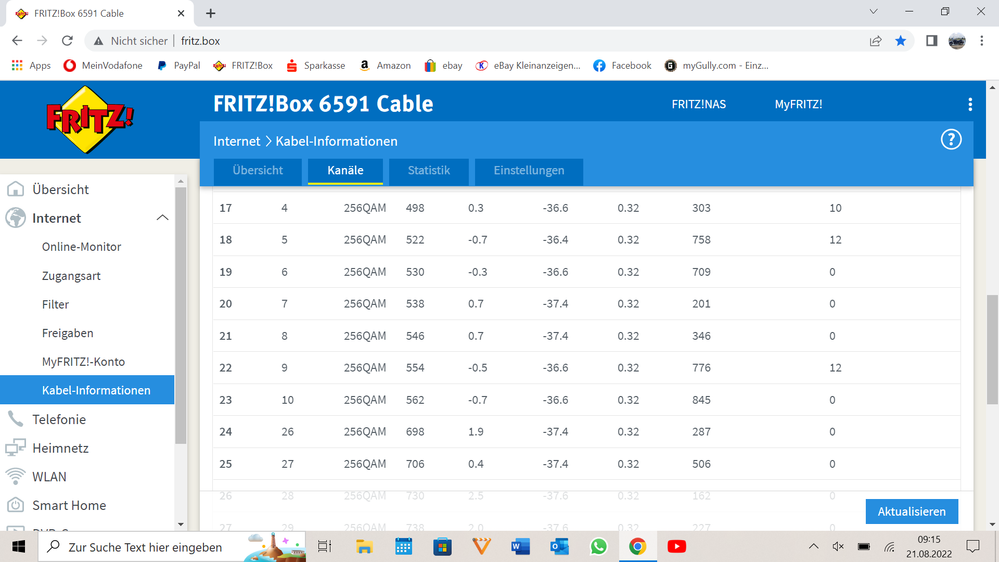Close the FRITZ!Box 6591 Cable tab
Screen dimensions: 999x562
(x=181, y=13)
